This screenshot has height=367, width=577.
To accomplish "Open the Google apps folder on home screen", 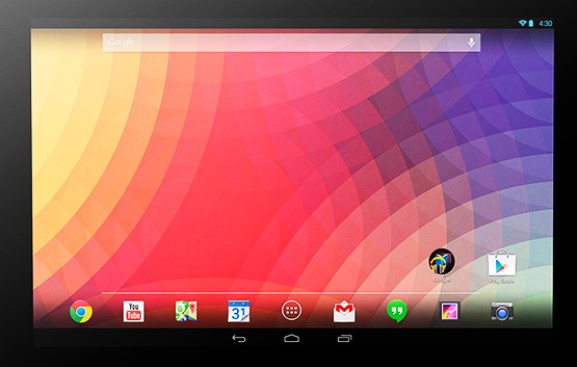I will coord(442,262).
